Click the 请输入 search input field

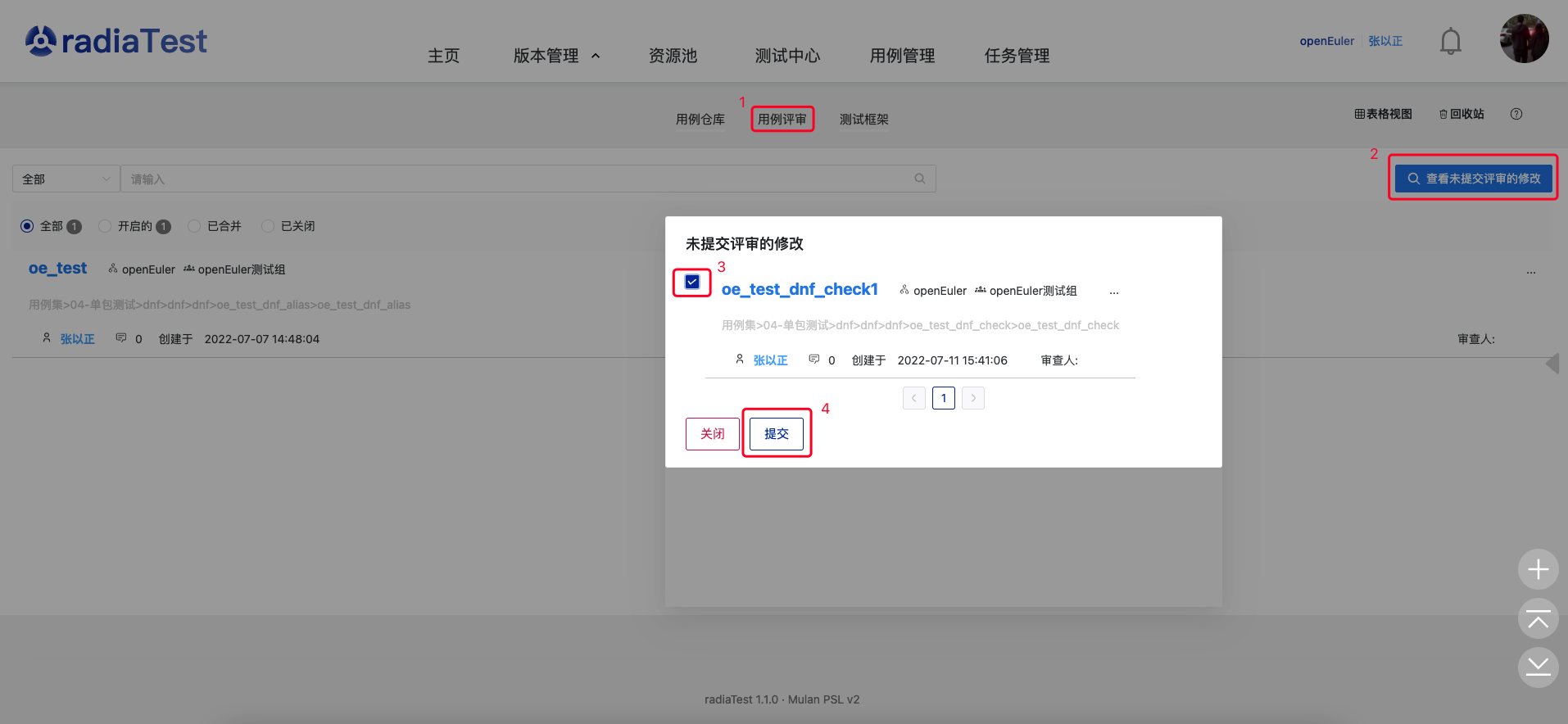[x=516, y=179]
